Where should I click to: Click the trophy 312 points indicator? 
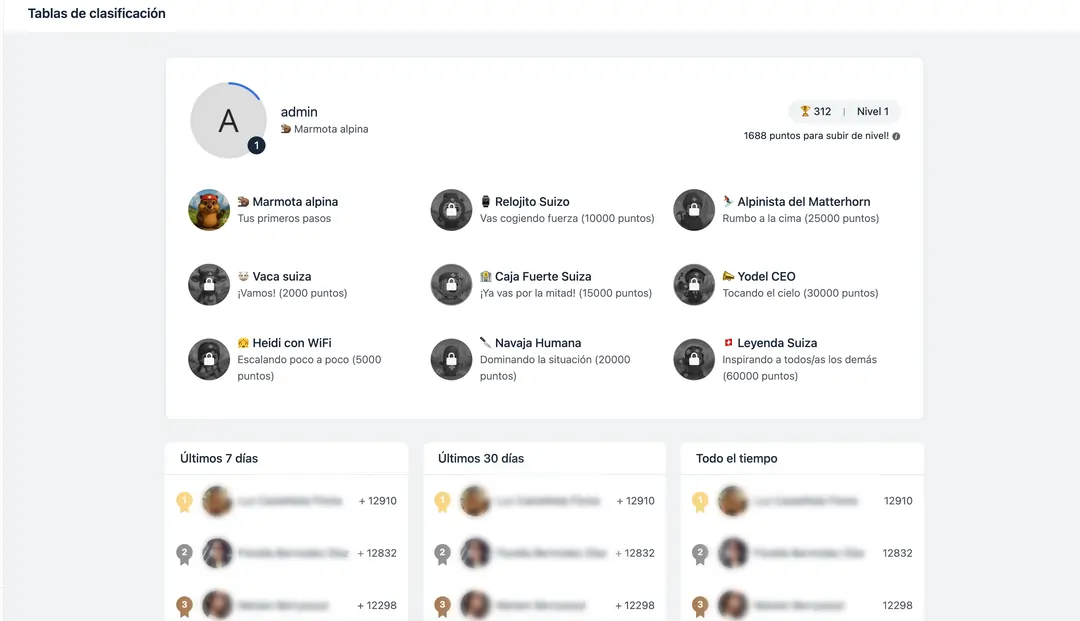click(x=815, y=112)
